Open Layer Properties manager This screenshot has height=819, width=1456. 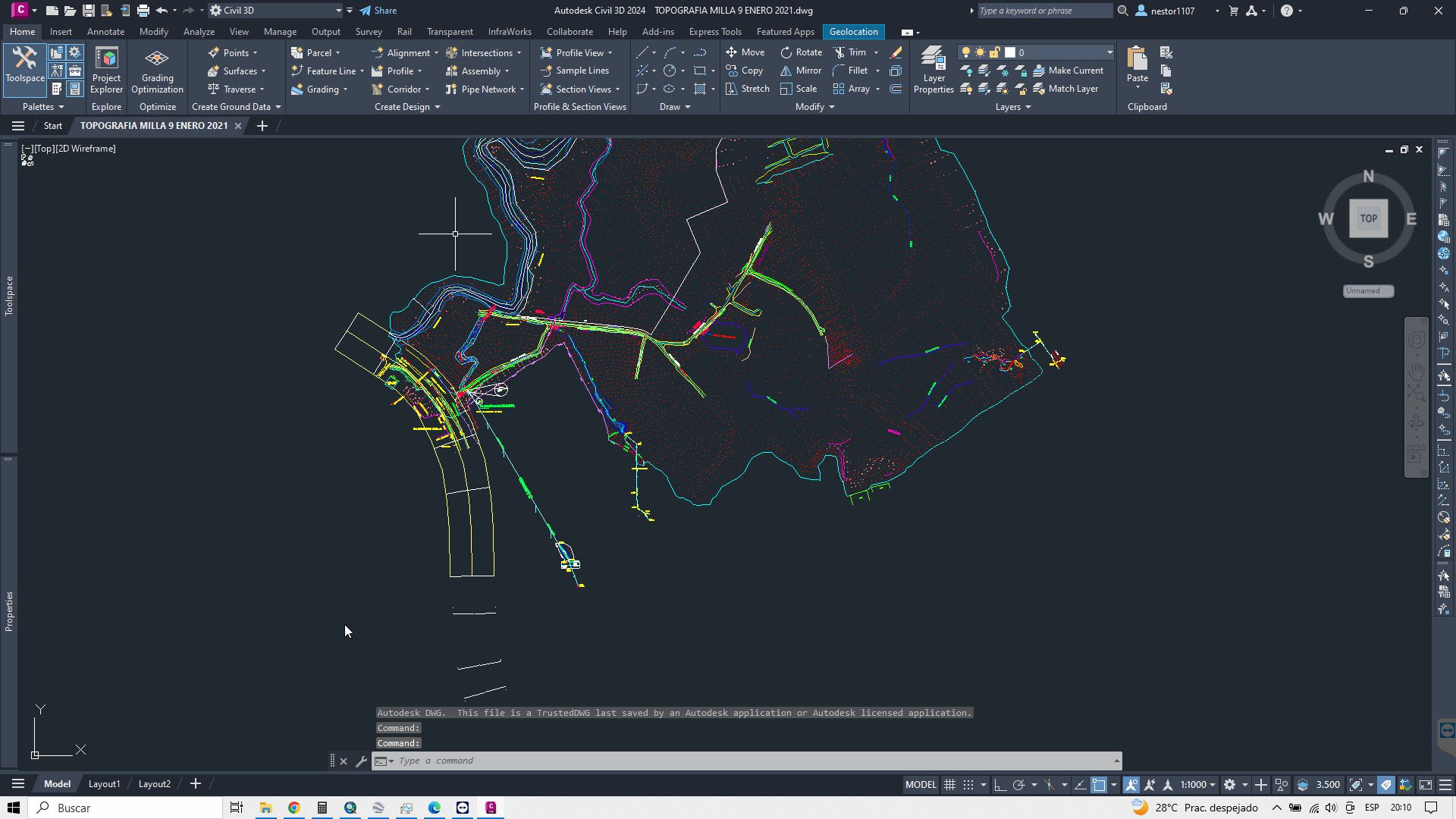point(934,70)
